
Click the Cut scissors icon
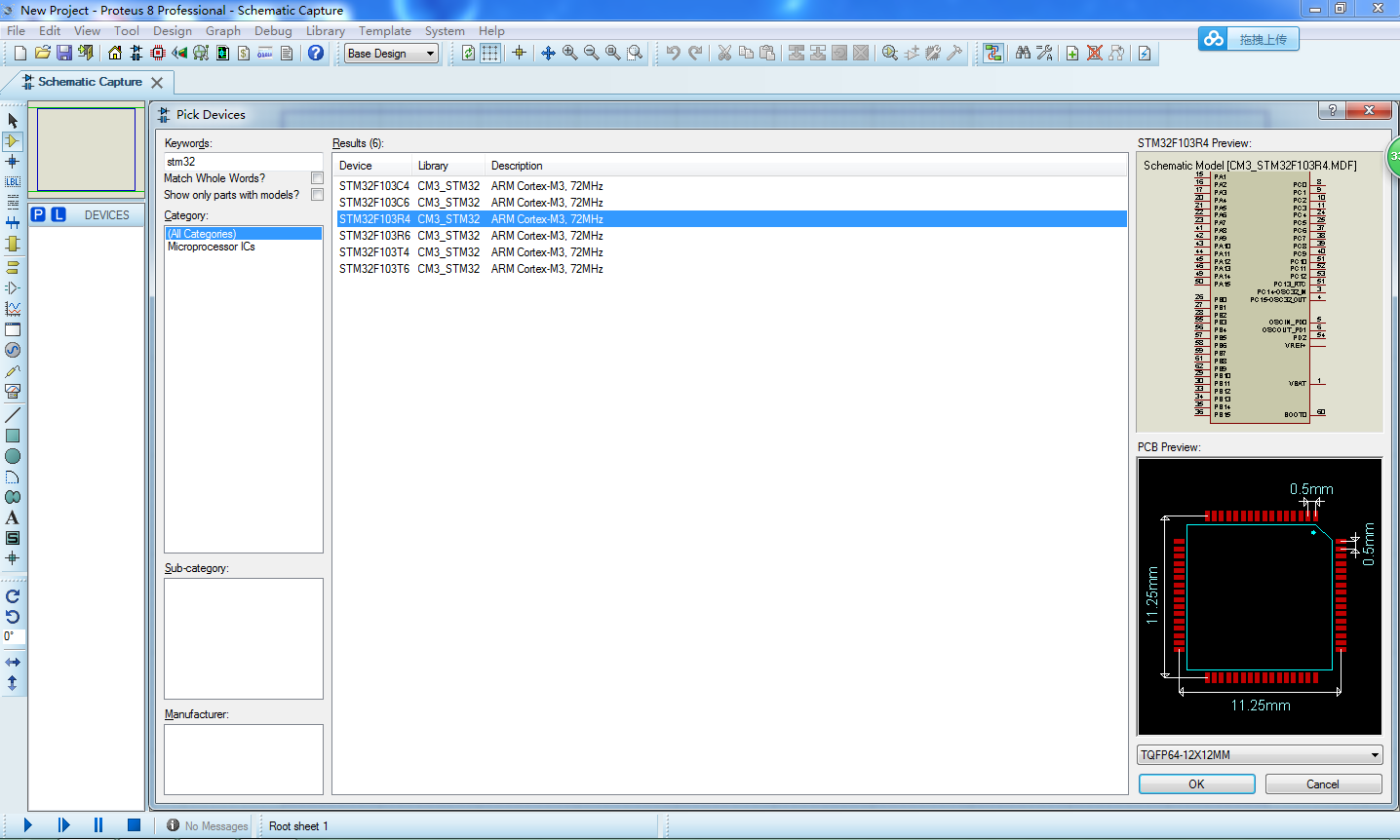coord(724,53)
